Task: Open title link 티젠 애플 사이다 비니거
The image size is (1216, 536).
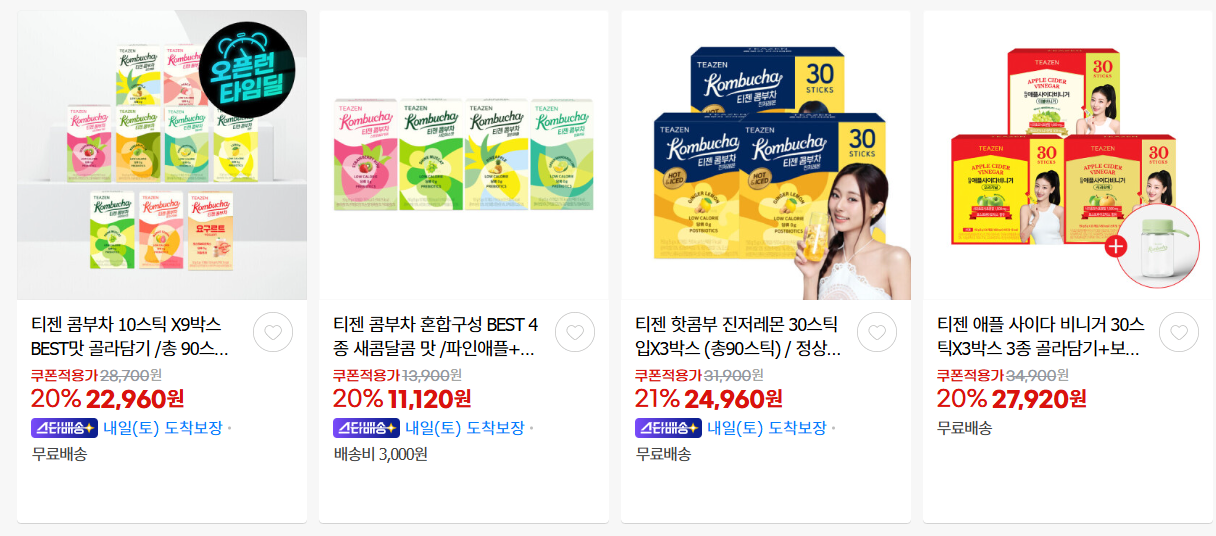Action: (x=1040, y=337)
